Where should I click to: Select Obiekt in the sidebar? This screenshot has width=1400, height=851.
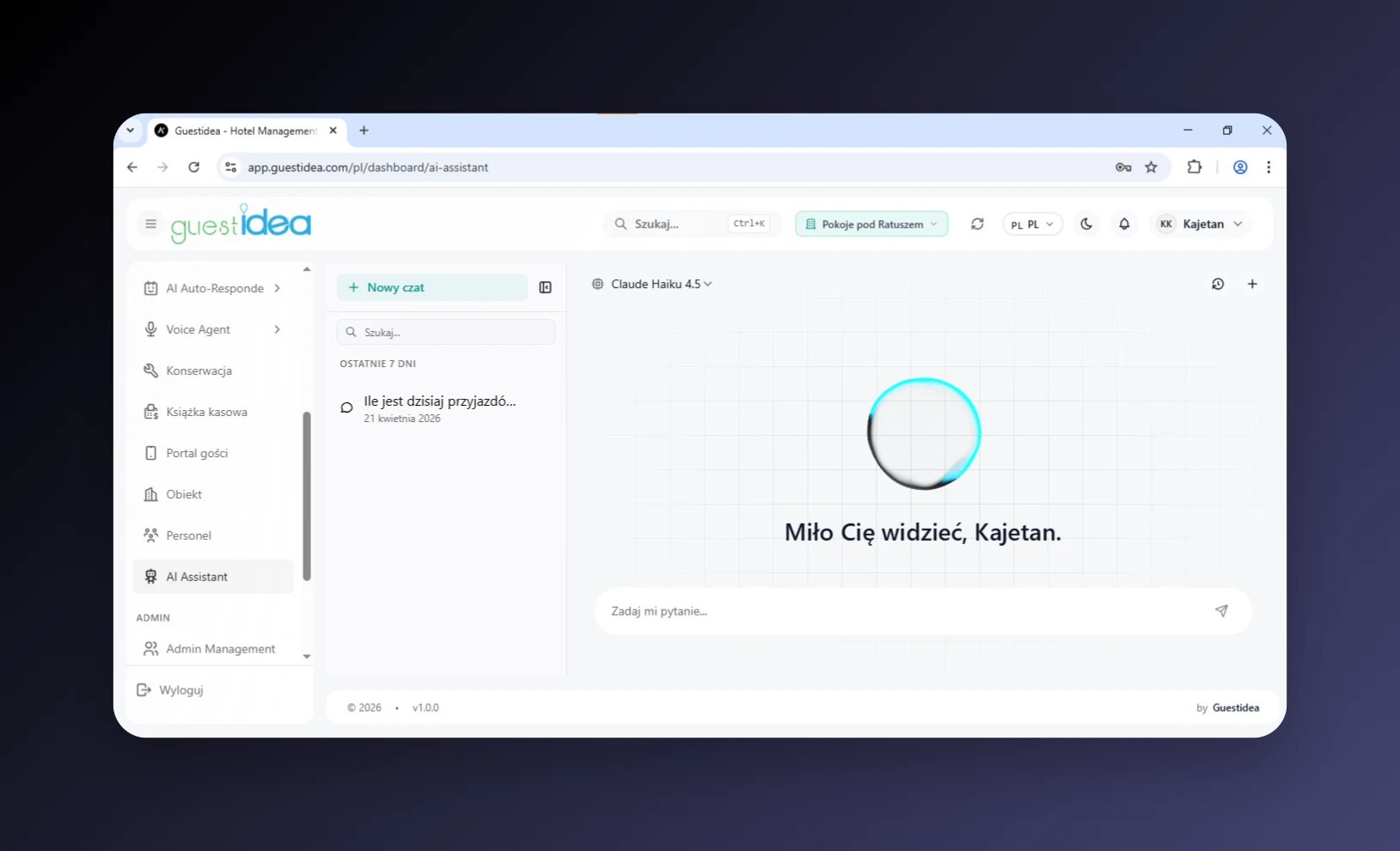[213, 495]
